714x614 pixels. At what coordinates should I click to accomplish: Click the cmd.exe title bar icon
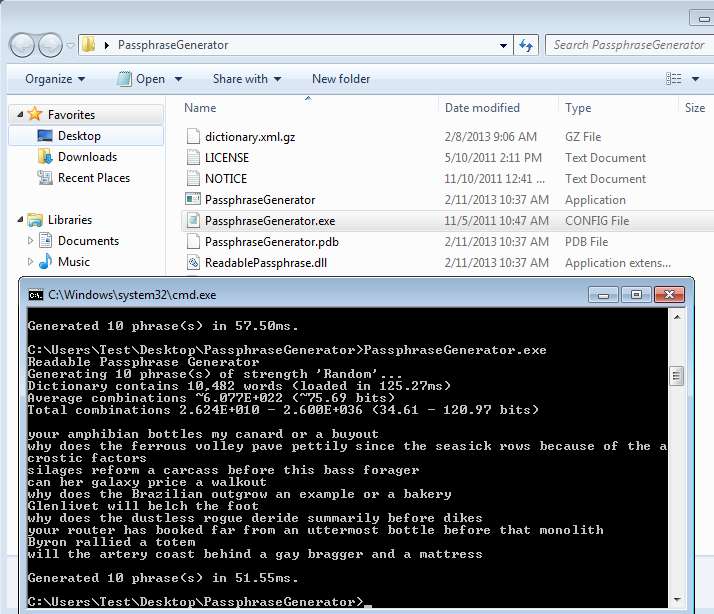pos(36,295)
